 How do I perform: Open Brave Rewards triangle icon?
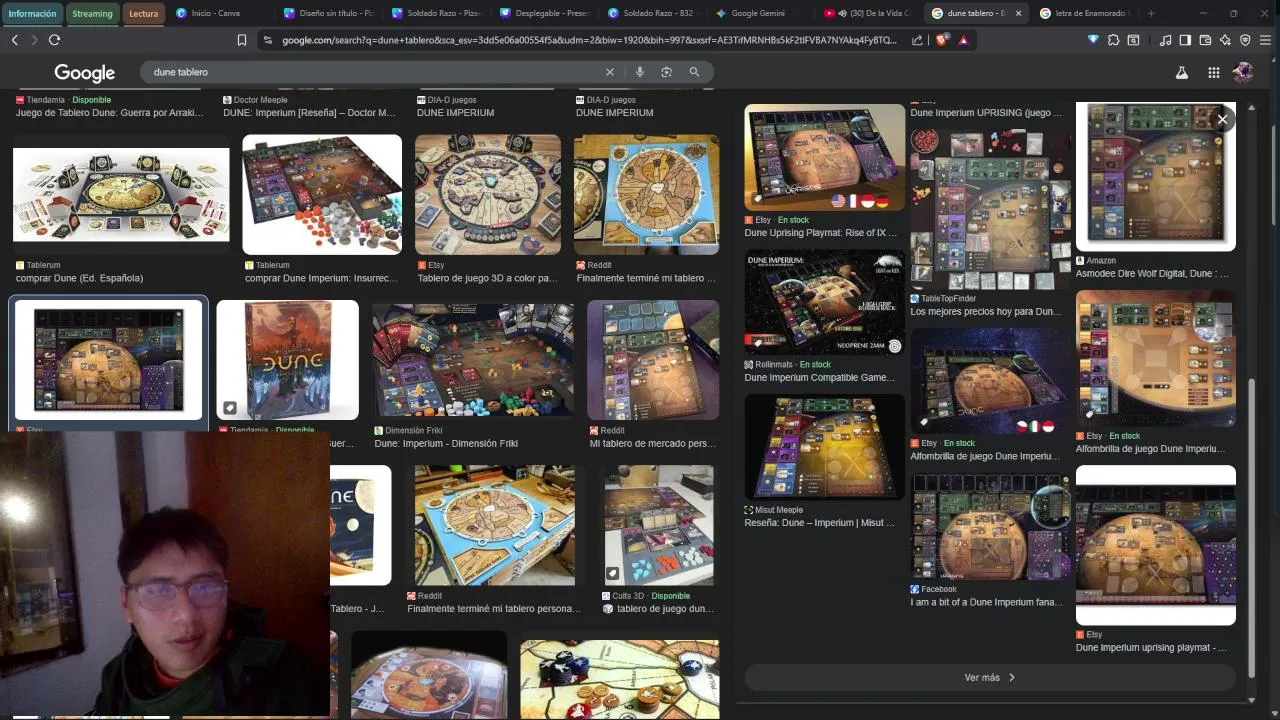pyautogui.click(x=963, y=40)
